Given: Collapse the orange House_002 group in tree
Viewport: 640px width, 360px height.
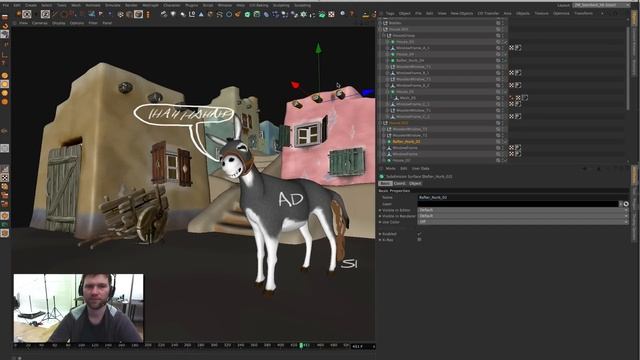Looking at the screenshot, I should coord(381,123).
